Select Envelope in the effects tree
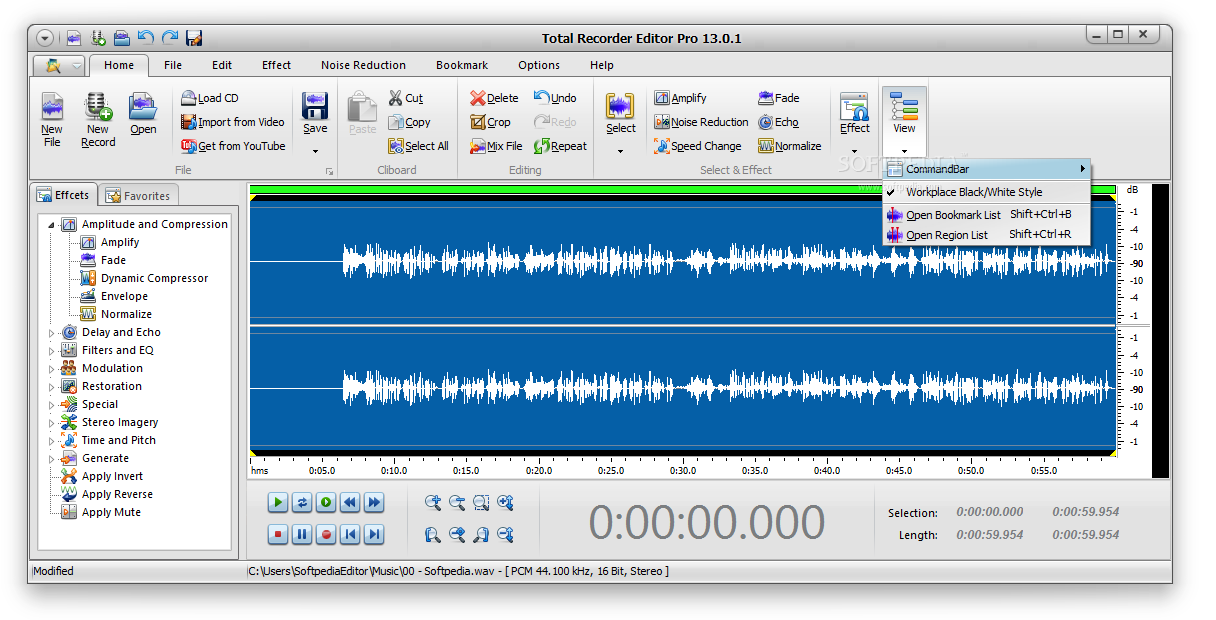 pos(124,297)
